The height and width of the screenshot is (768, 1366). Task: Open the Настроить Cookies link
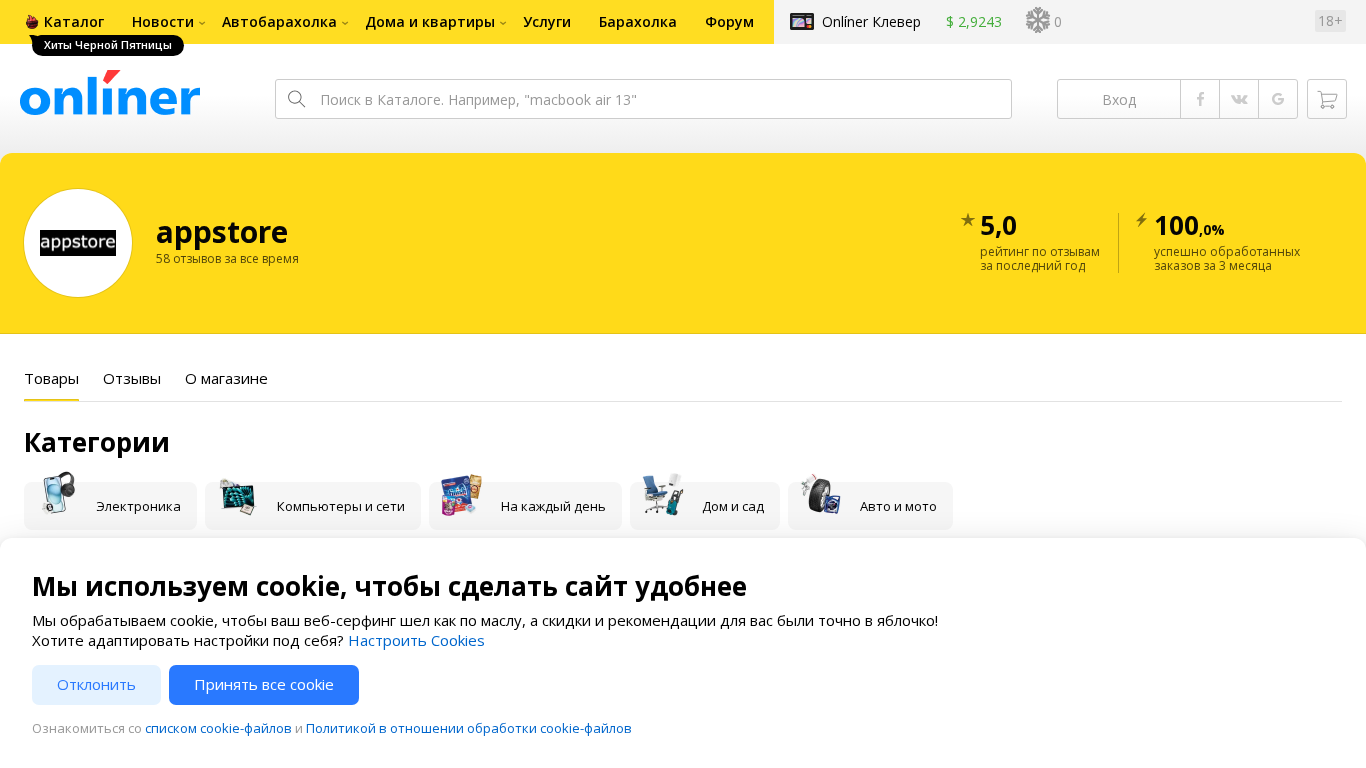(416, 641)
